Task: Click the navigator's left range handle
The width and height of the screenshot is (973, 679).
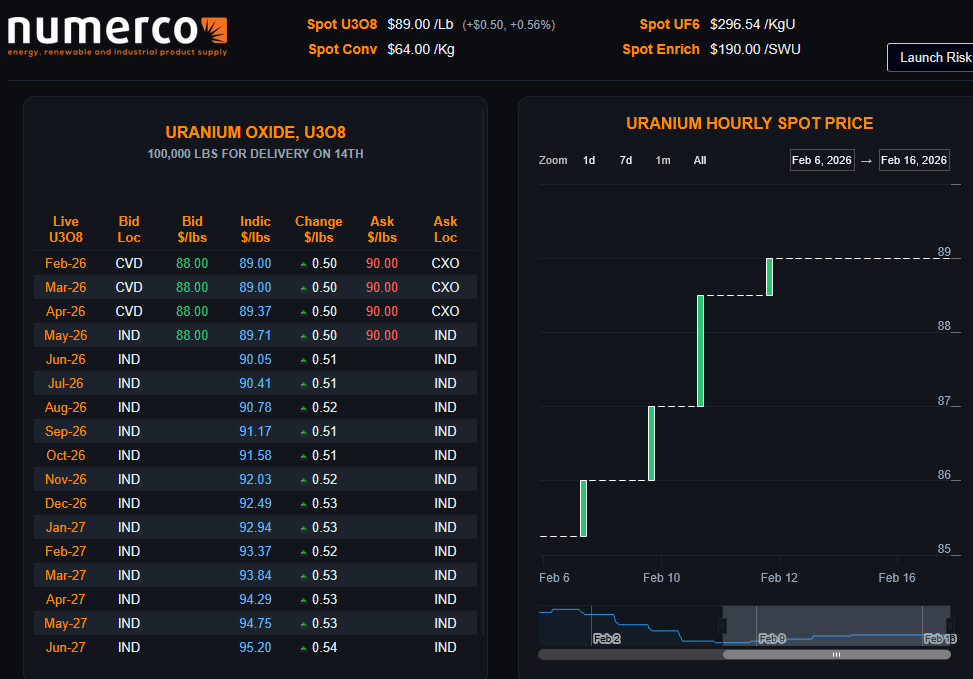Action: 722,626
